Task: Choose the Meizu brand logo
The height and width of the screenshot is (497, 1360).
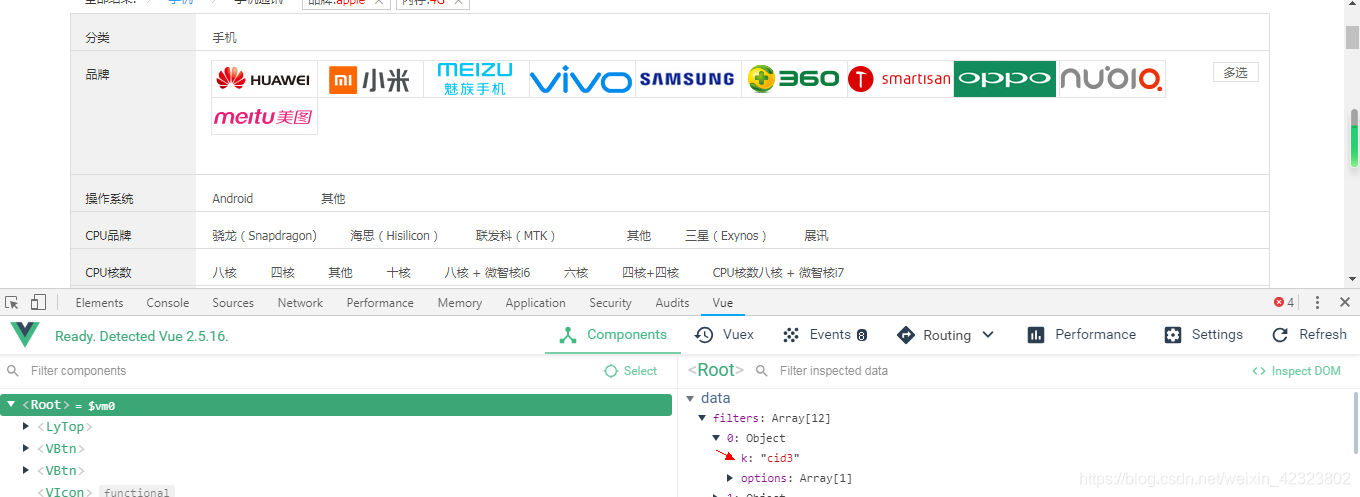Action: pos(476,79)
